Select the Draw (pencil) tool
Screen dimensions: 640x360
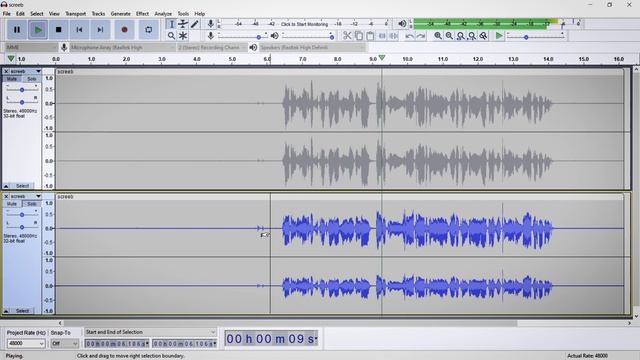[x=195, y=24]
